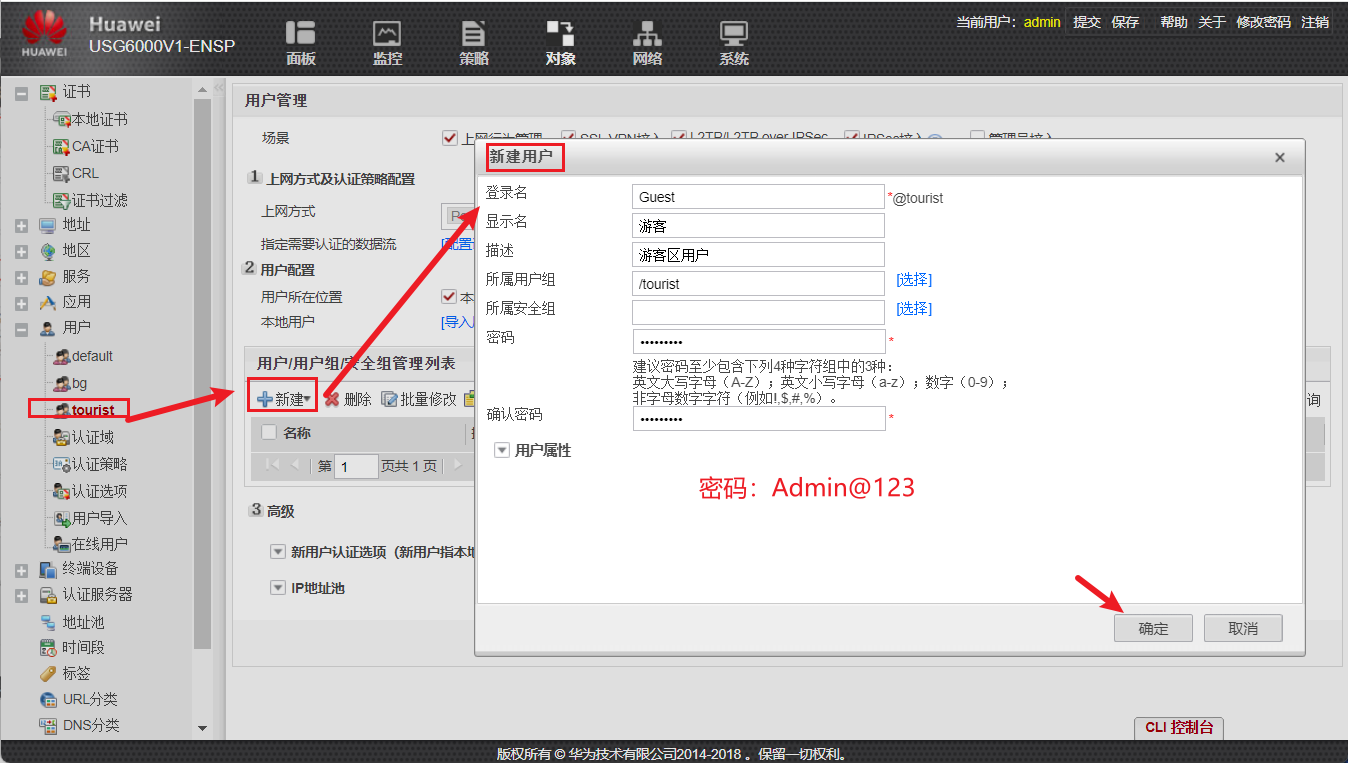Collapse the sidebar with the « arrow
The image size is (1348, 763).
pos(219,89)
